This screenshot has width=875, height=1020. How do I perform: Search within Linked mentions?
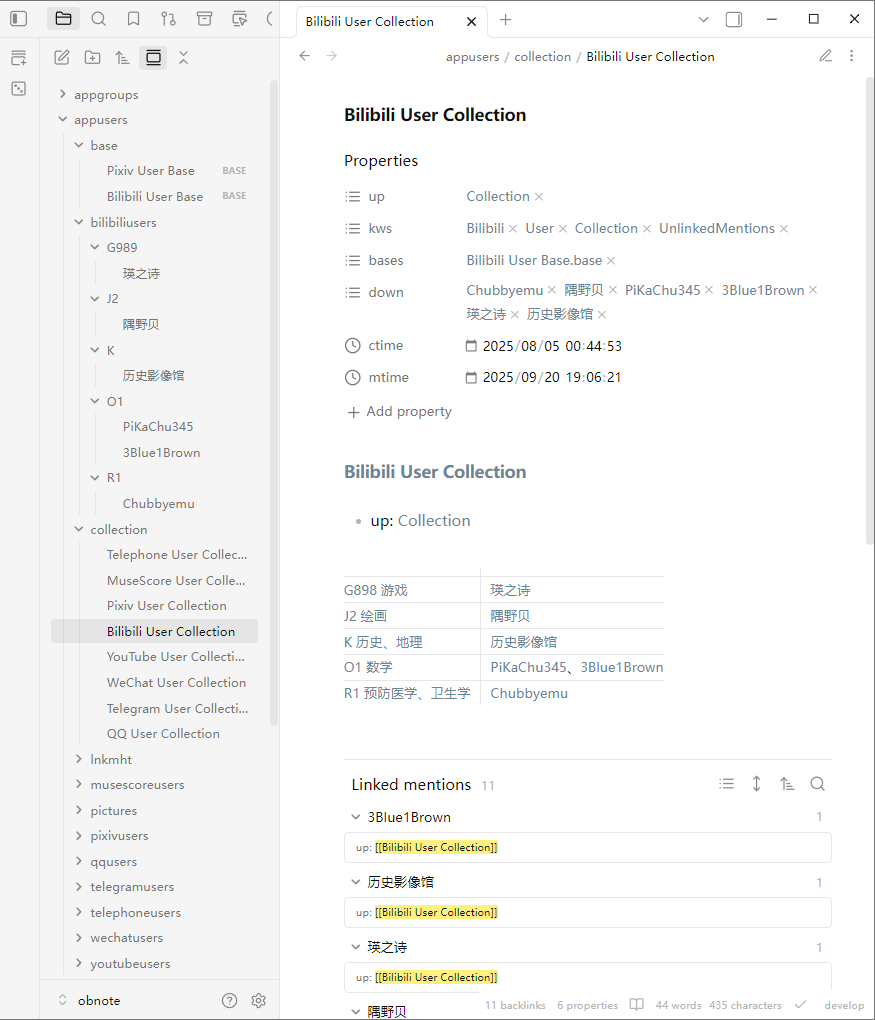(x=817, y=784)
